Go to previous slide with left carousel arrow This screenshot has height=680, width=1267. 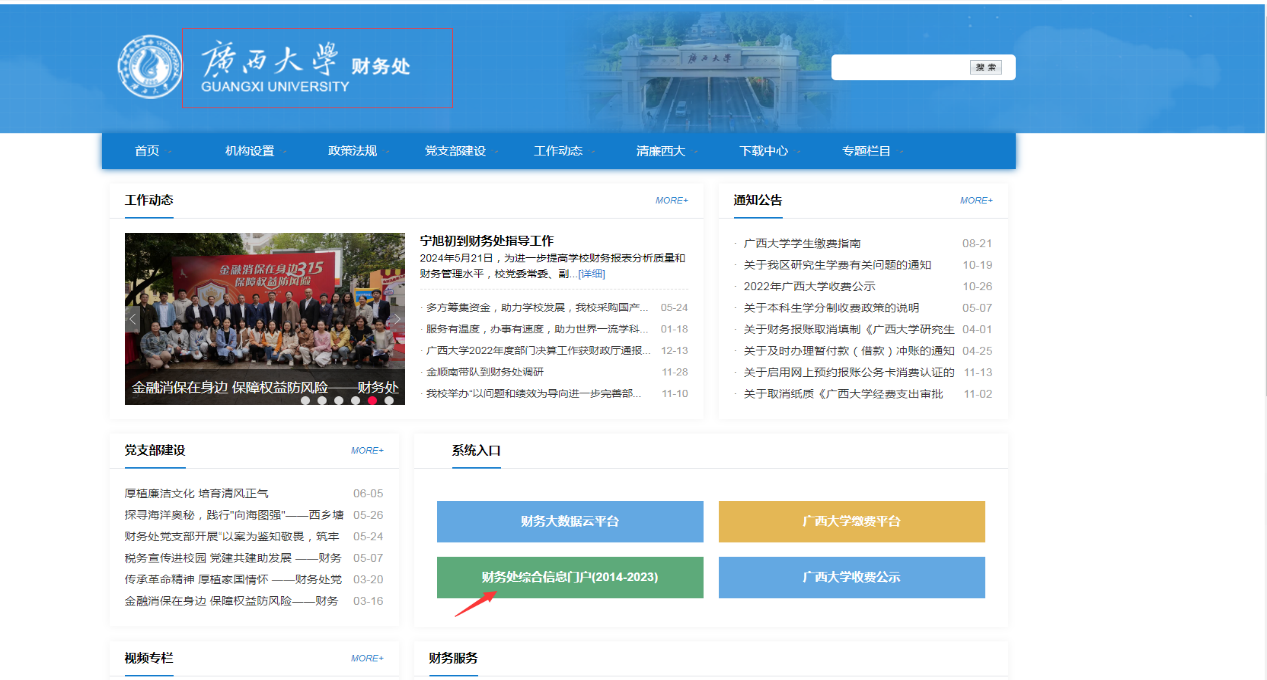tap(133, 319)
